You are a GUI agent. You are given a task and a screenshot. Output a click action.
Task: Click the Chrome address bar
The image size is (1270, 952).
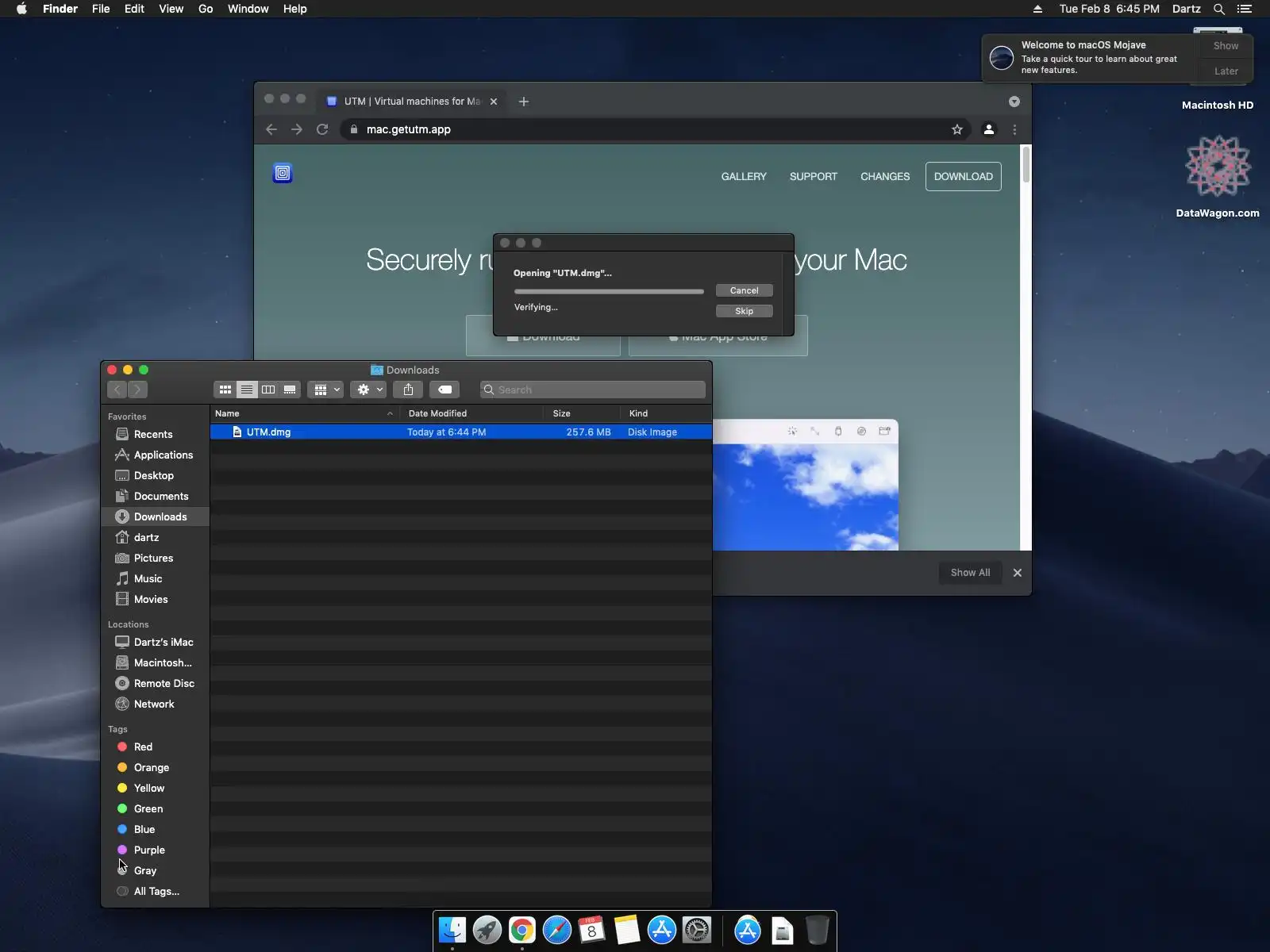(656, 129)
